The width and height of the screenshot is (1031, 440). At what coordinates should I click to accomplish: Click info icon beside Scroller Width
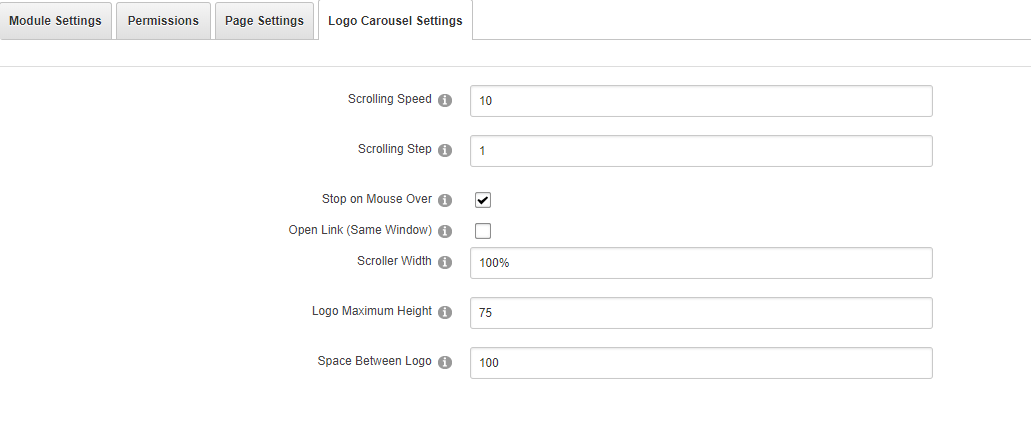coord(446,262)
